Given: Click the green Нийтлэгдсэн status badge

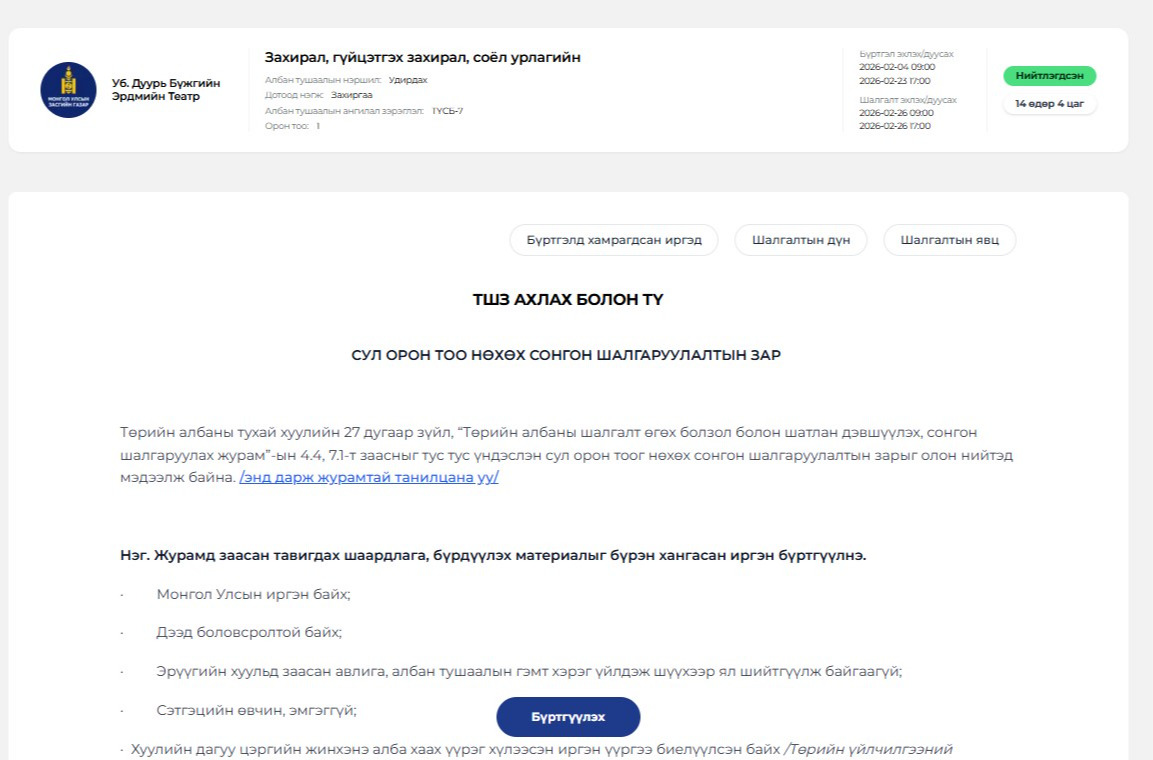Looking at the screenshot, I should [x=1049, y=76].
